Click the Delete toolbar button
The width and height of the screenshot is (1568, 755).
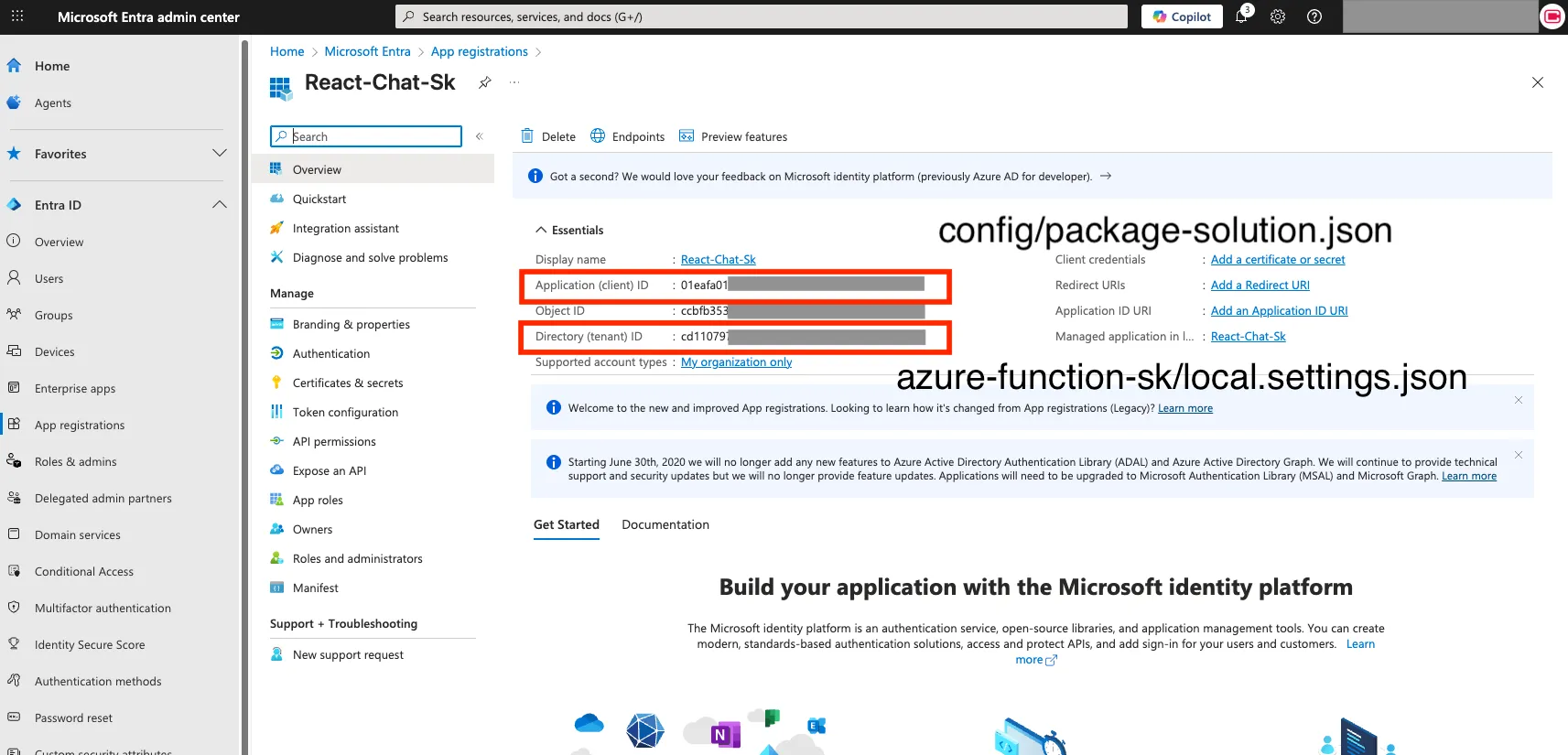(548, 136)
